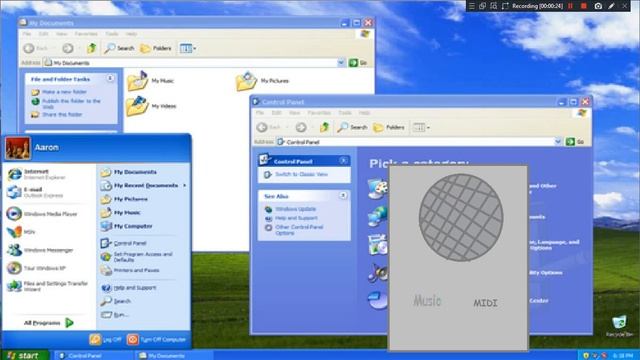Image resolution: width=640 pixels, height=360 pixels.
Task: Open address dropdown in Control Panel window
Action: [558, 142]
